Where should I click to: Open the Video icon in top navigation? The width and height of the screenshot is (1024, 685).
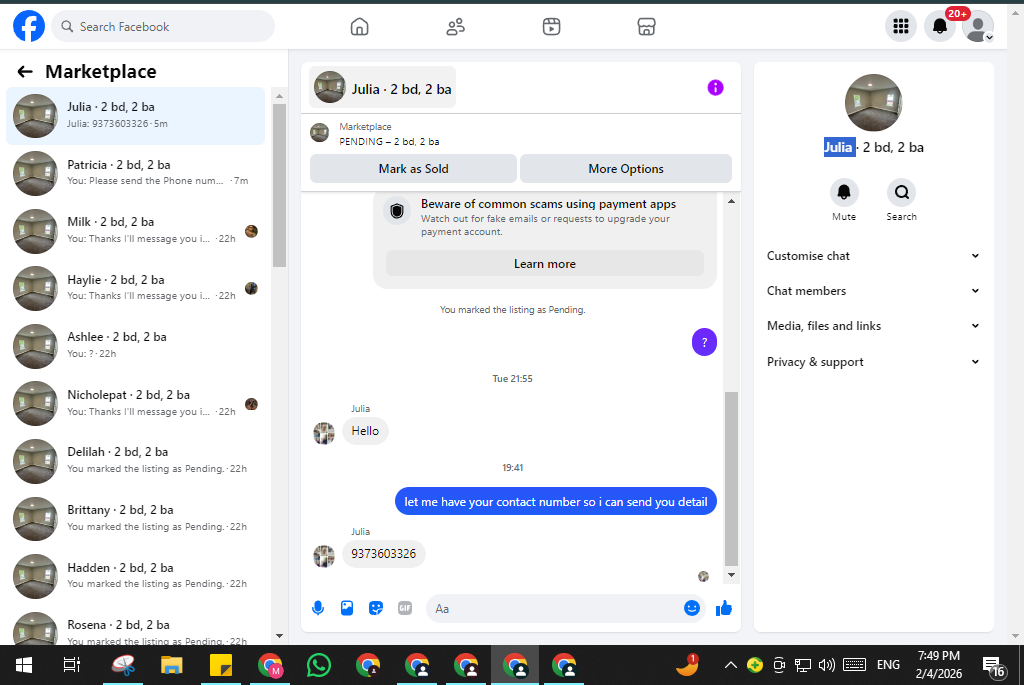551,27
